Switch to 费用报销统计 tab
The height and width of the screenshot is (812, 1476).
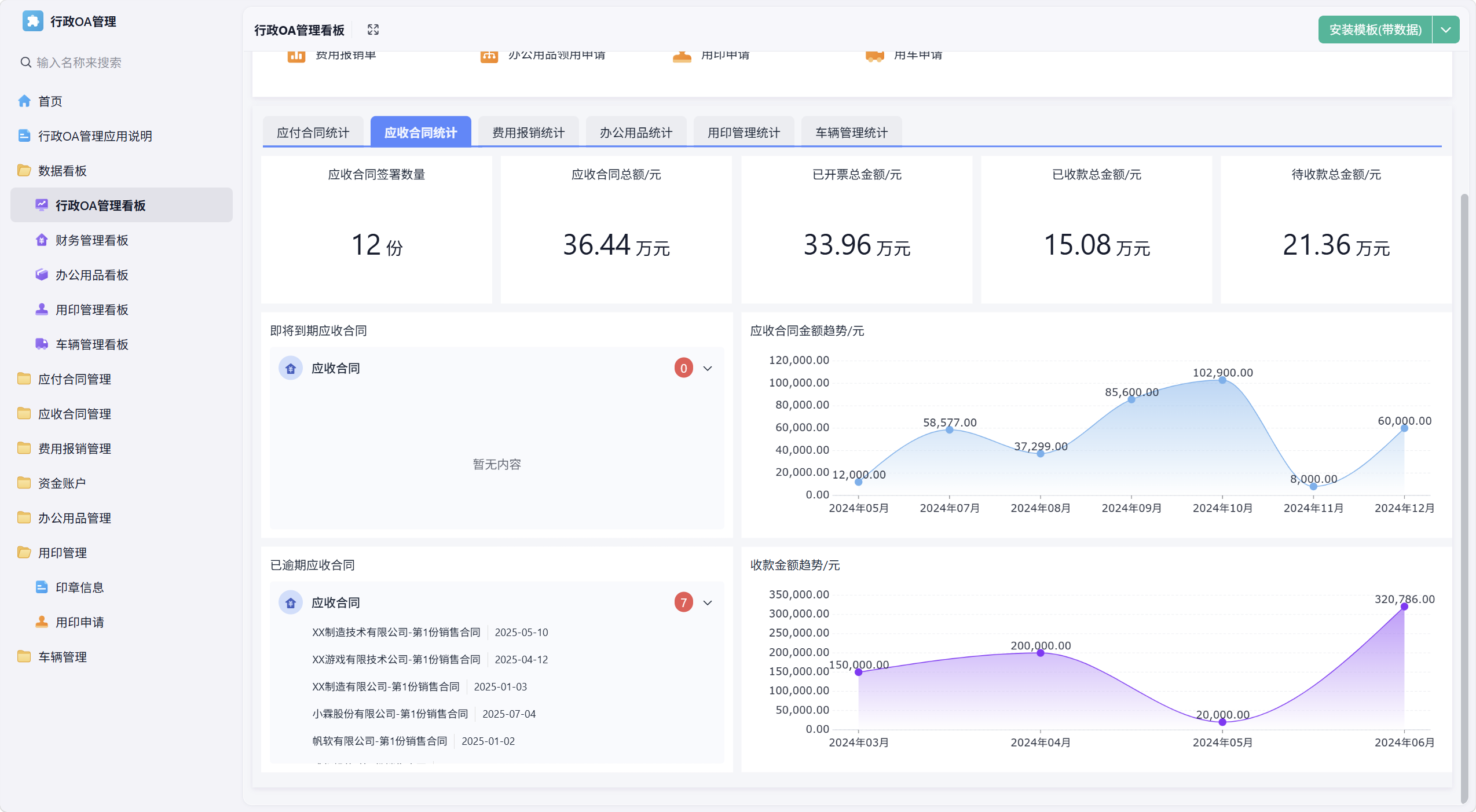(x=528, y=133)
